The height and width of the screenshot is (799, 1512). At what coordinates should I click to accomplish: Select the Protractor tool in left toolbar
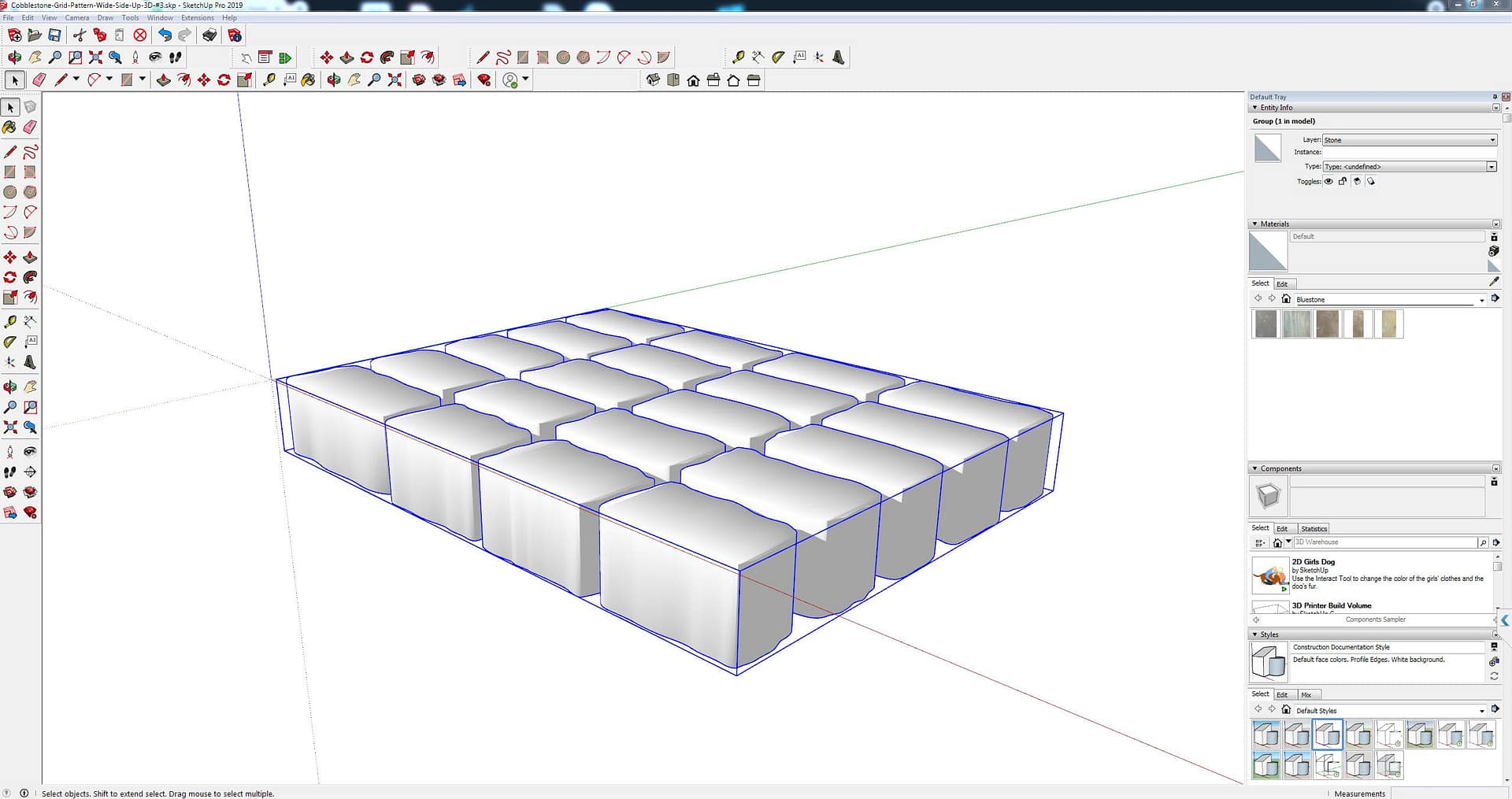pyautogui.click(x=9, y=342)
